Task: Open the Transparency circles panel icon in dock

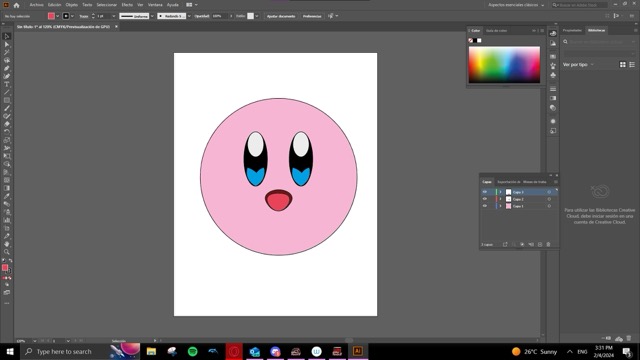Action: (x=553, y=108)
